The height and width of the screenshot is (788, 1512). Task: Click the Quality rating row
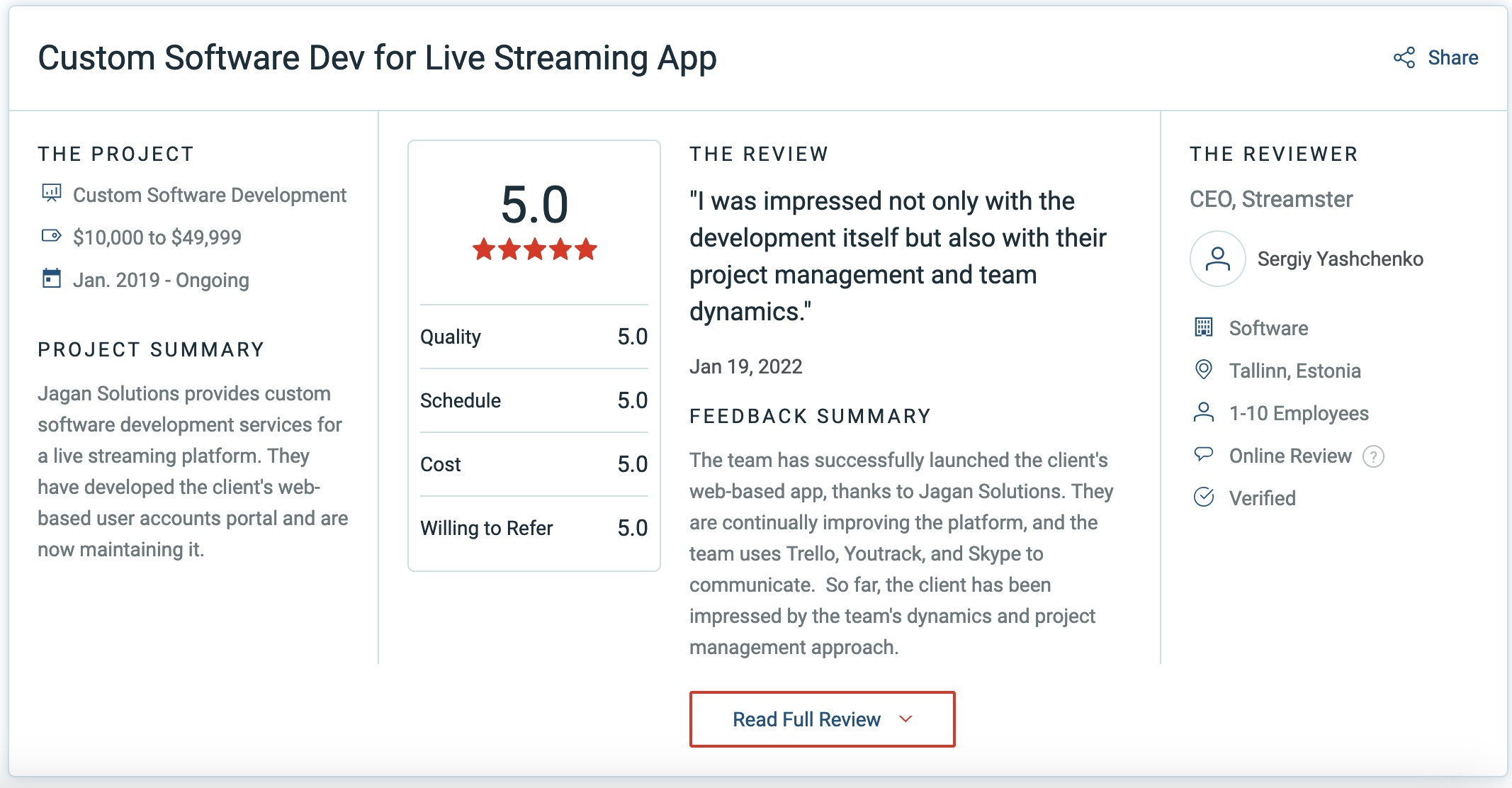pyautogui.click(x=534, y=337)
